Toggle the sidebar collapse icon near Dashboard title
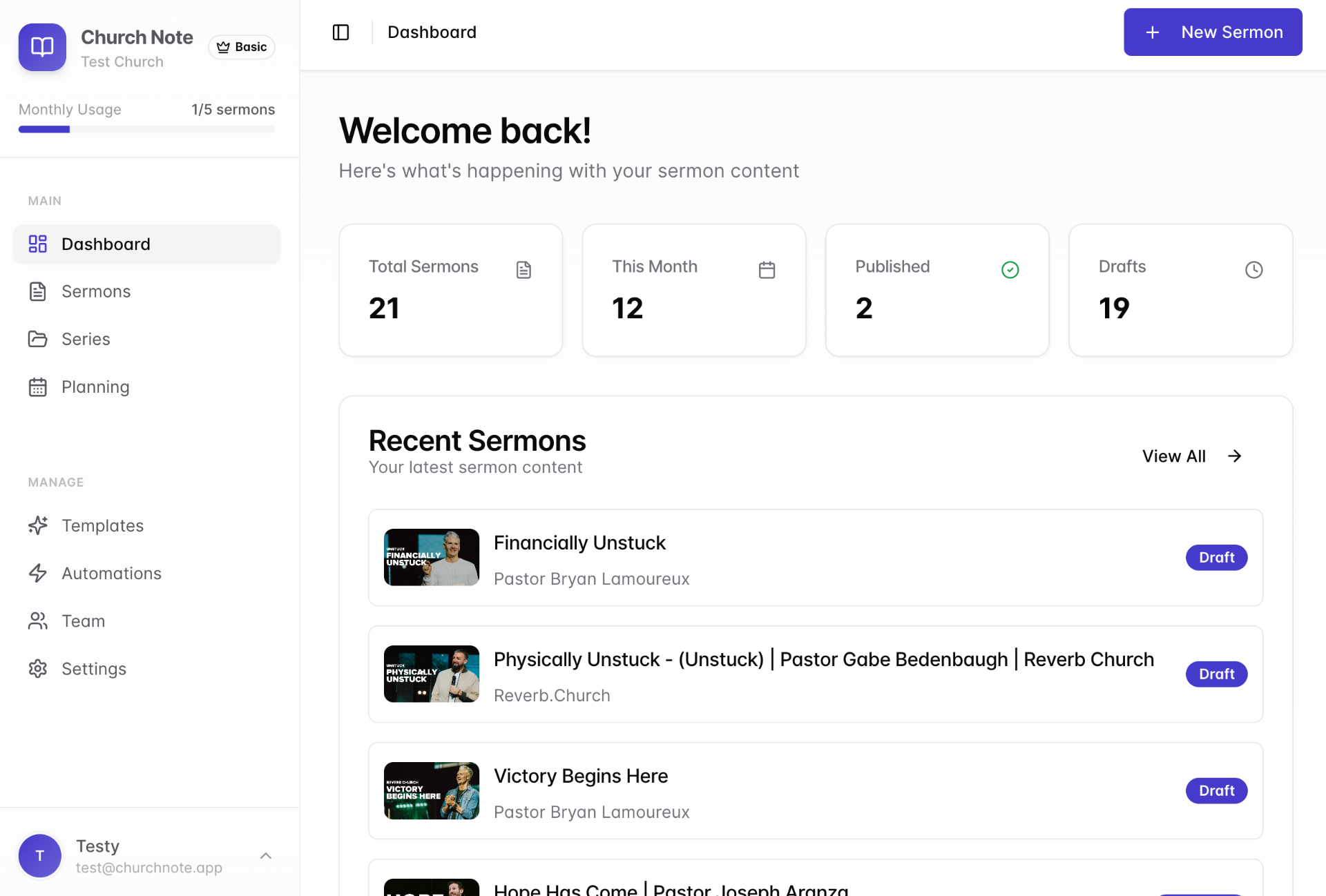1326x896 pixels. [340, 32]
